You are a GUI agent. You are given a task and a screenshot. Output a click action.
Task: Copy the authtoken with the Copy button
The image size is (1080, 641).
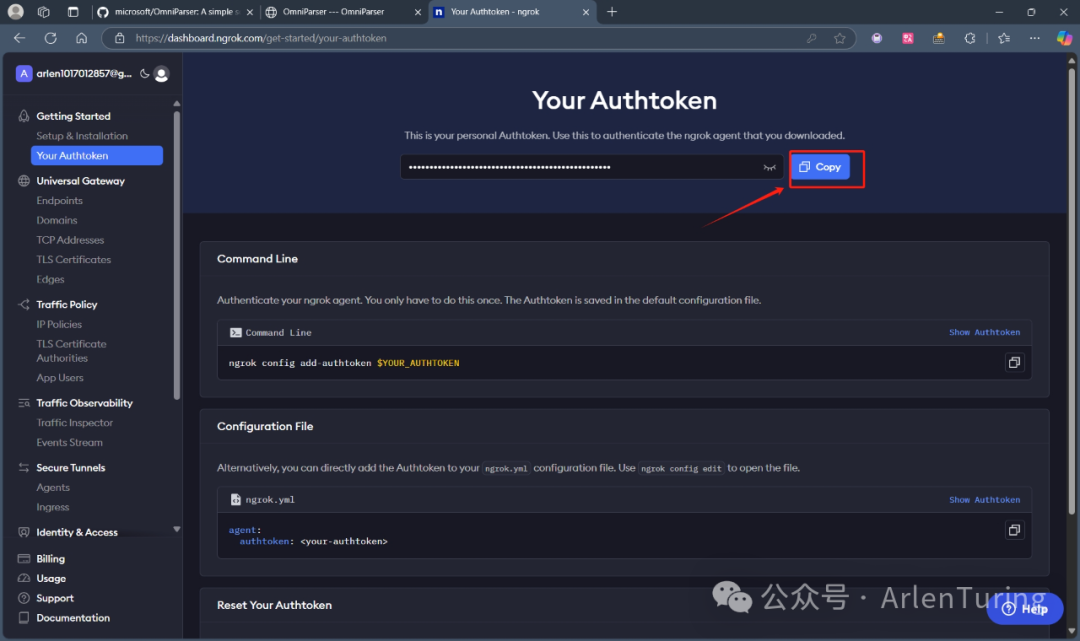820,167
